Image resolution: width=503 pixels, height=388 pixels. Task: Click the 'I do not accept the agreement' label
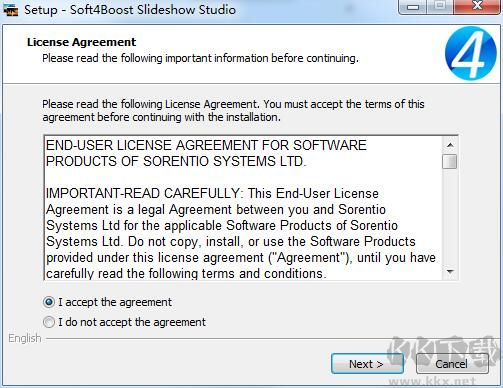point(132,322)
